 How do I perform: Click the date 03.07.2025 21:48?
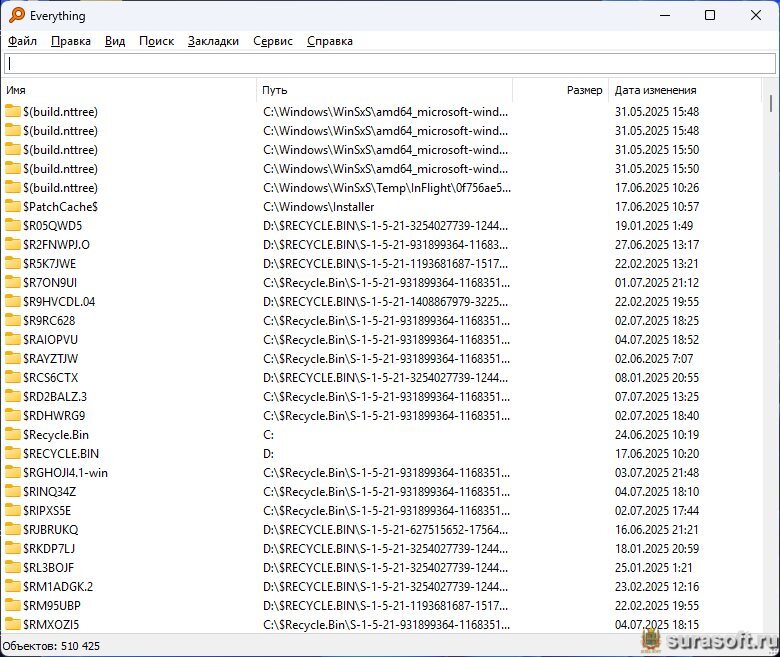[657, 472]
